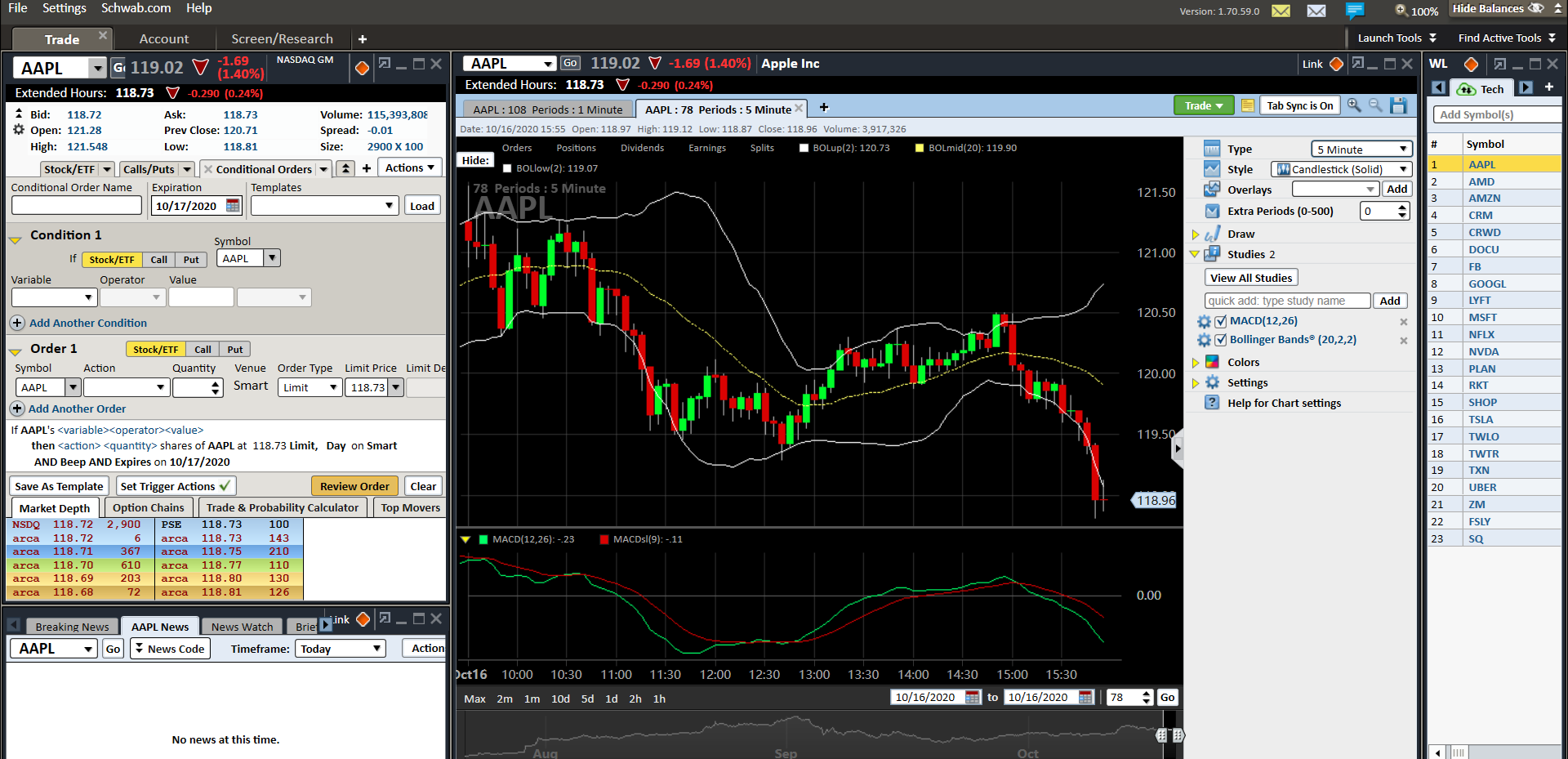
Task: Expand the Colors section
Action: 1196,363
